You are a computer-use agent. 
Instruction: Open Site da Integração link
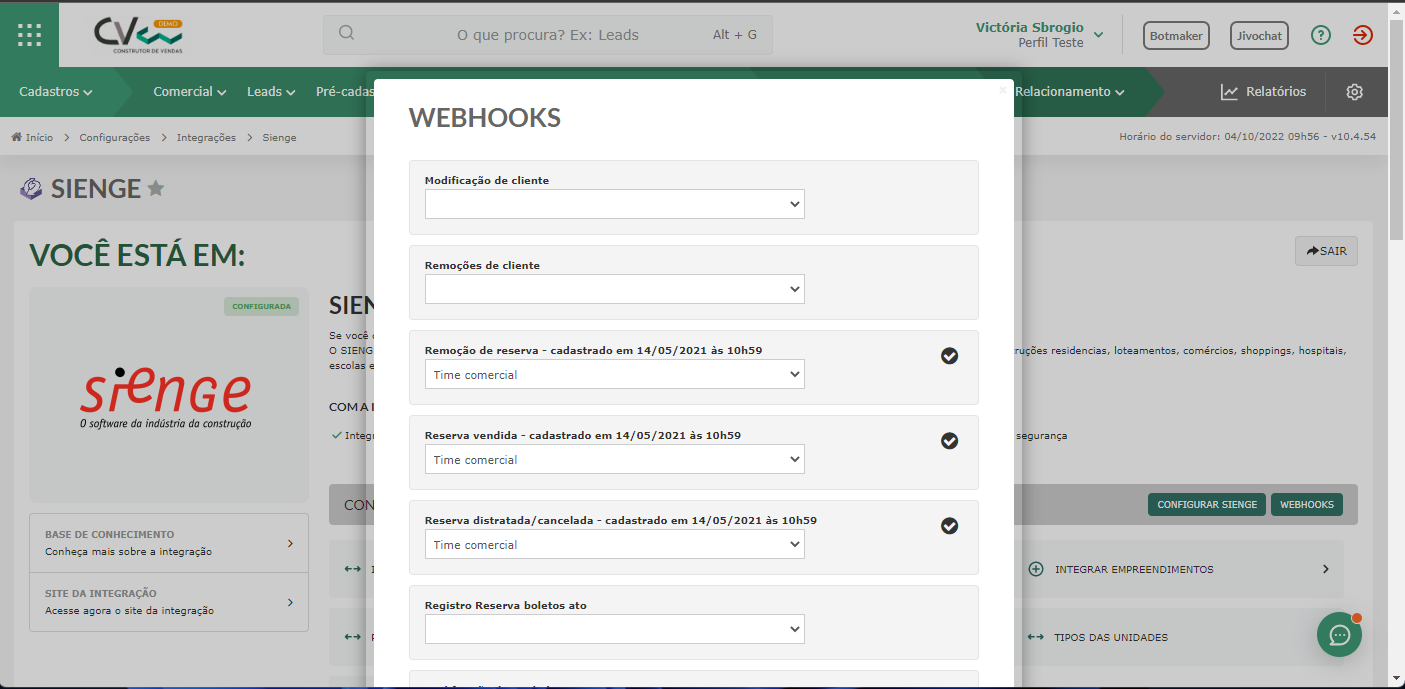click(x=169, y=602)
